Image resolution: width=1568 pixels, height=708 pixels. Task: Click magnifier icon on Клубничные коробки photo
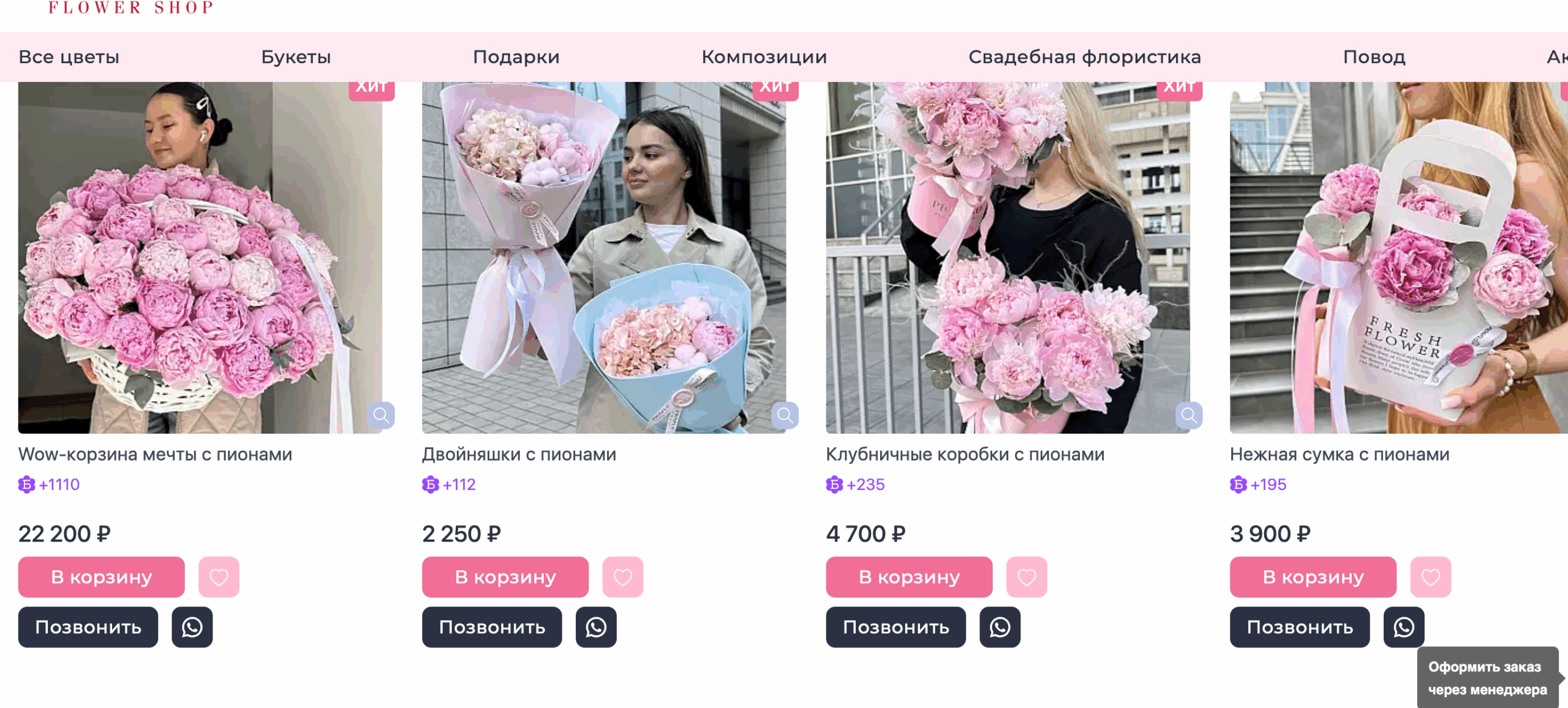[1189, 416]
